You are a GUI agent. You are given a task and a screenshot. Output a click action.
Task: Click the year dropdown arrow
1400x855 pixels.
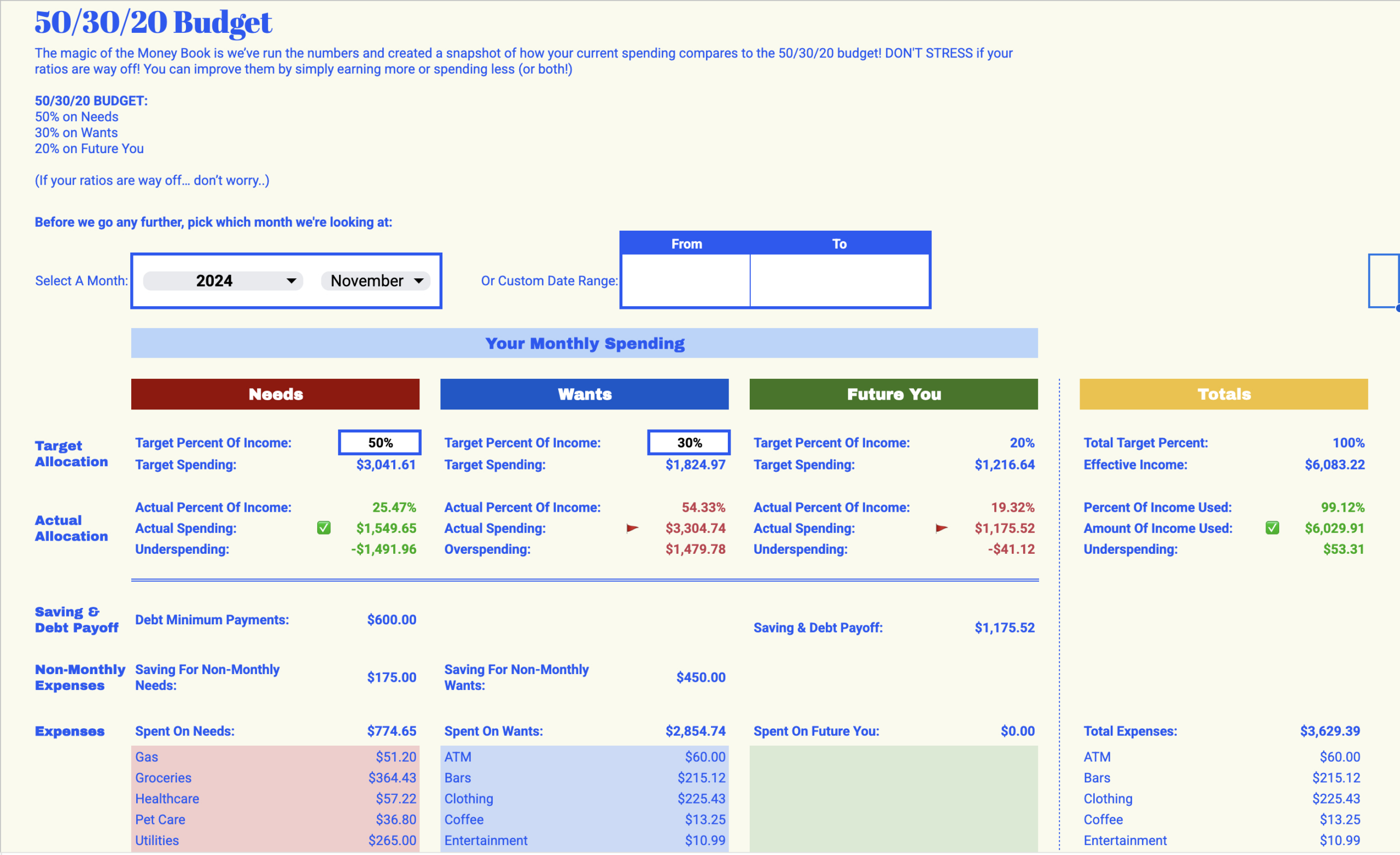291,280
